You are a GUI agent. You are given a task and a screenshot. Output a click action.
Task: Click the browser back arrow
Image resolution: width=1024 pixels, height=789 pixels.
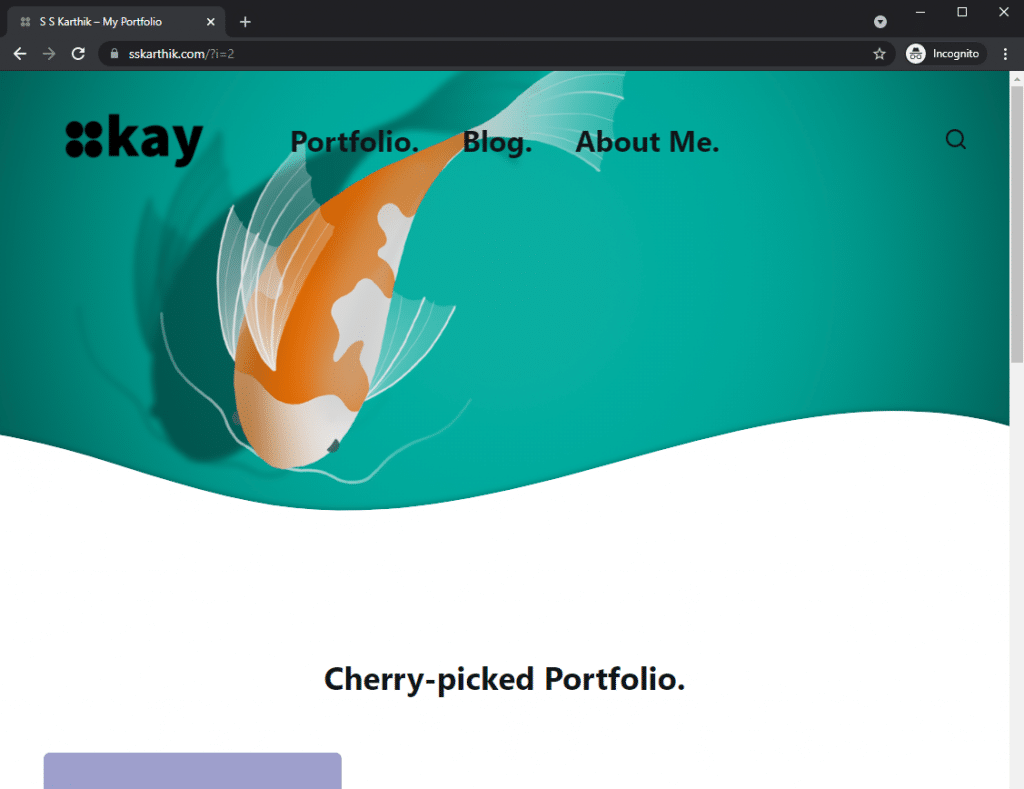[20, 54]
